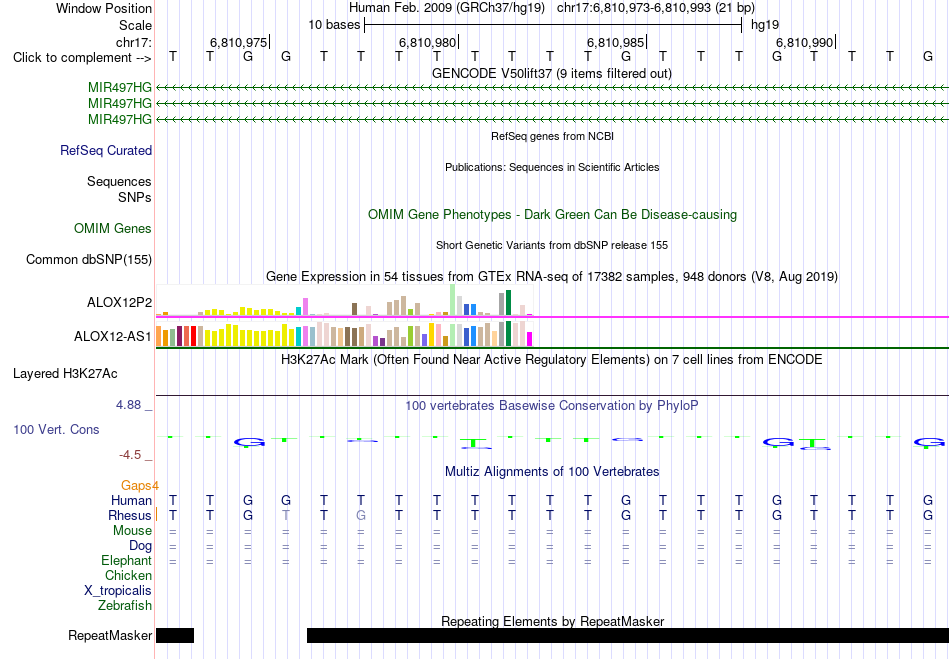The image size is (950, 659).
Task: Click the OMIM Gene Phenotypes title
Action: tap(552, 214)
